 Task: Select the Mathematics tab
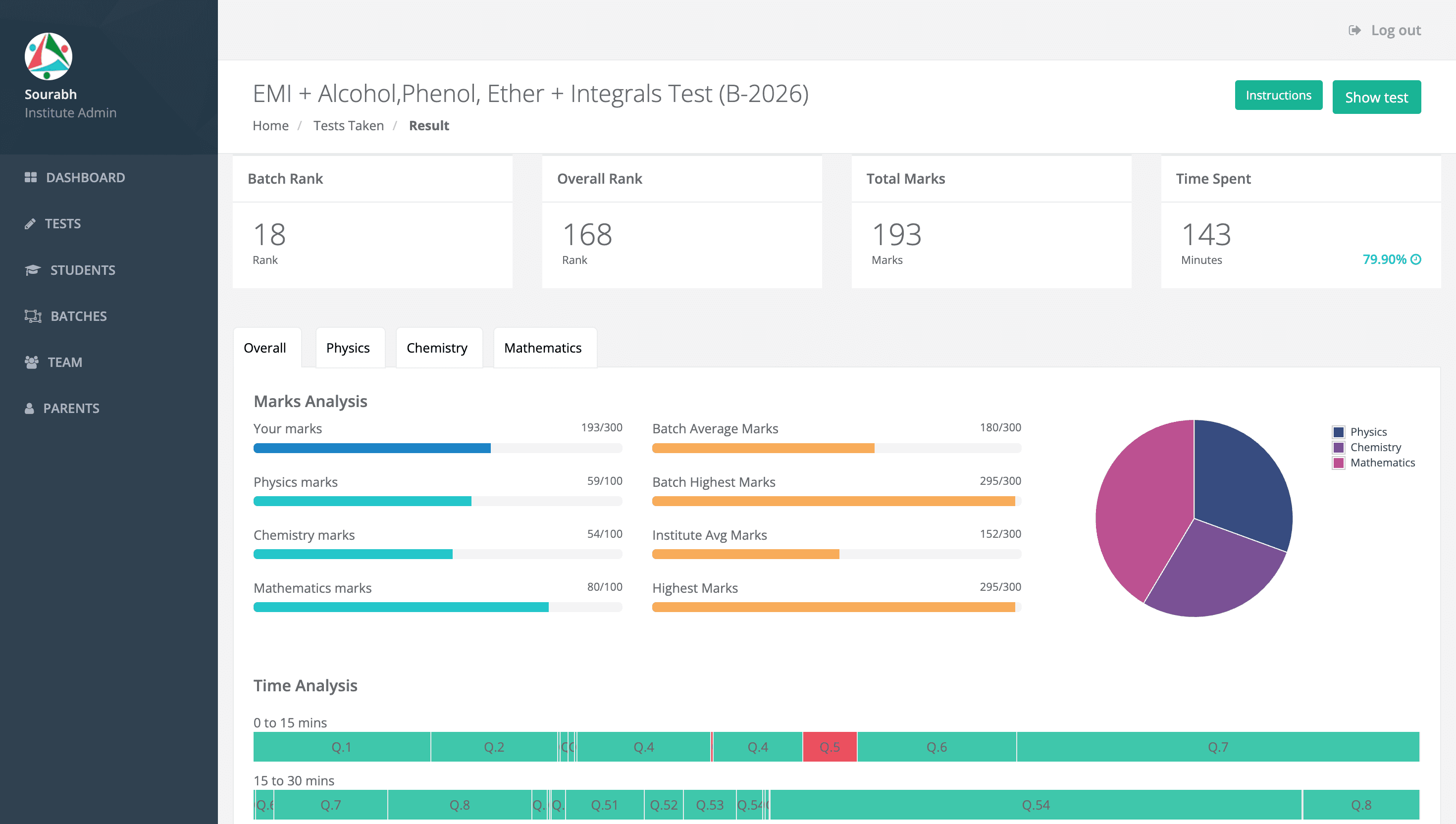click(542, 348)
